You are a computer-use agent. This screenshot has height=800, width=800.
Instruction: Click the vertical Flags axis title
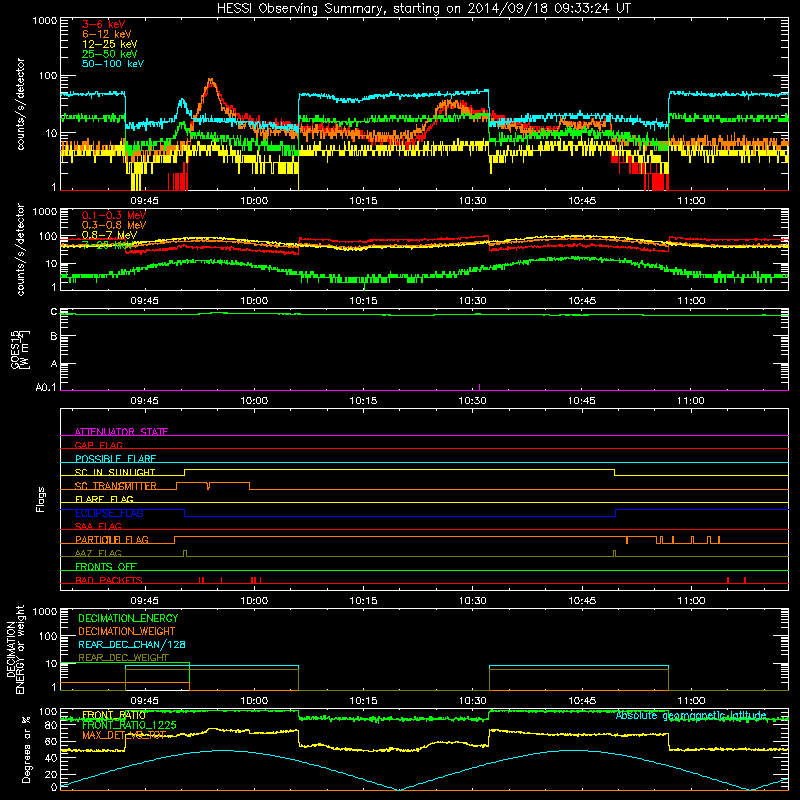tap(41, 499)
